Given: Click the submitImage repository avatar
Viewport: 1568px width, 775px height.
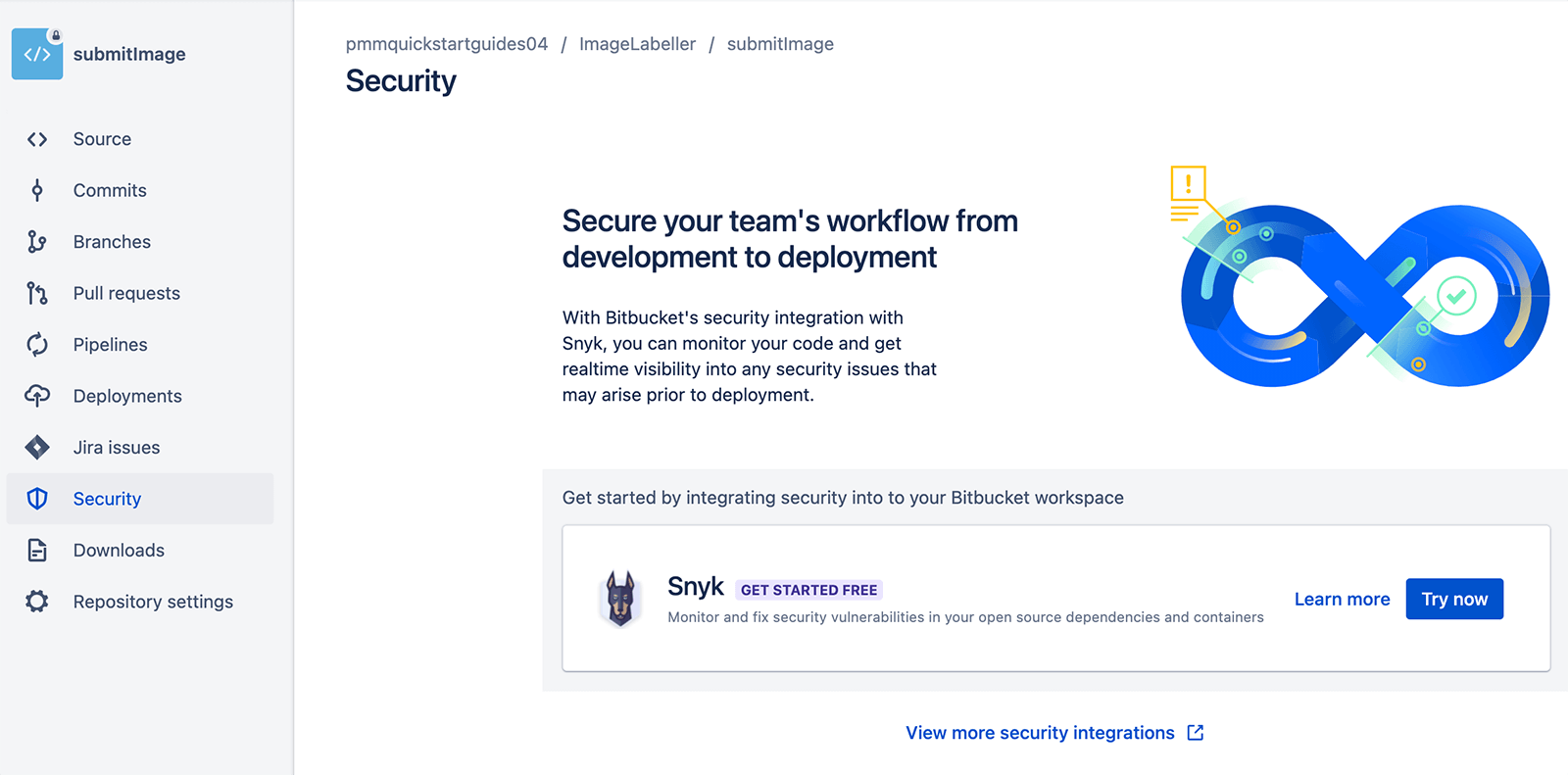Looking at the screenshot, I should pos(37,54).
